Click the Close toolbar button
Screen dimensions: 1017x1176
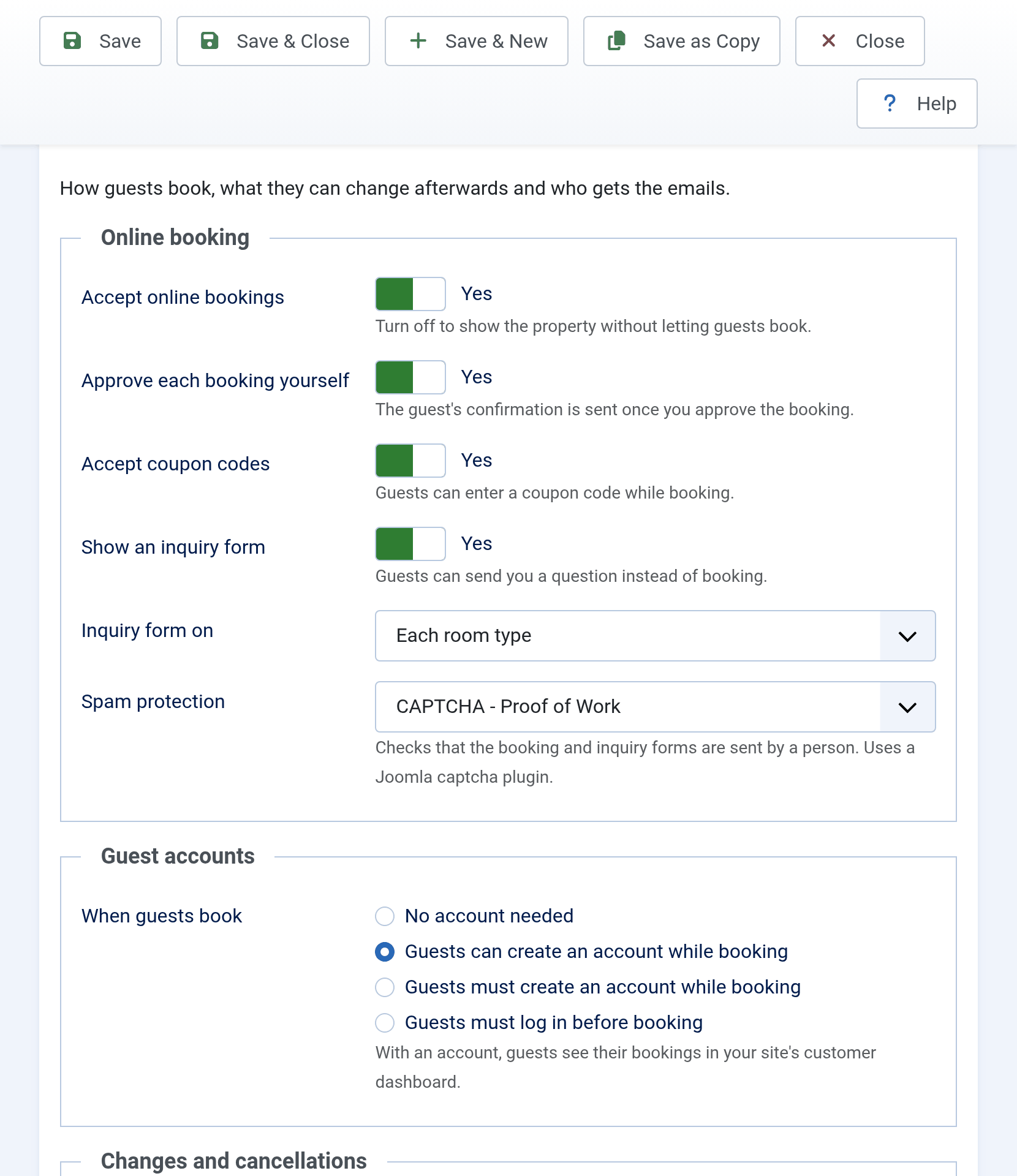pos(860,41)
